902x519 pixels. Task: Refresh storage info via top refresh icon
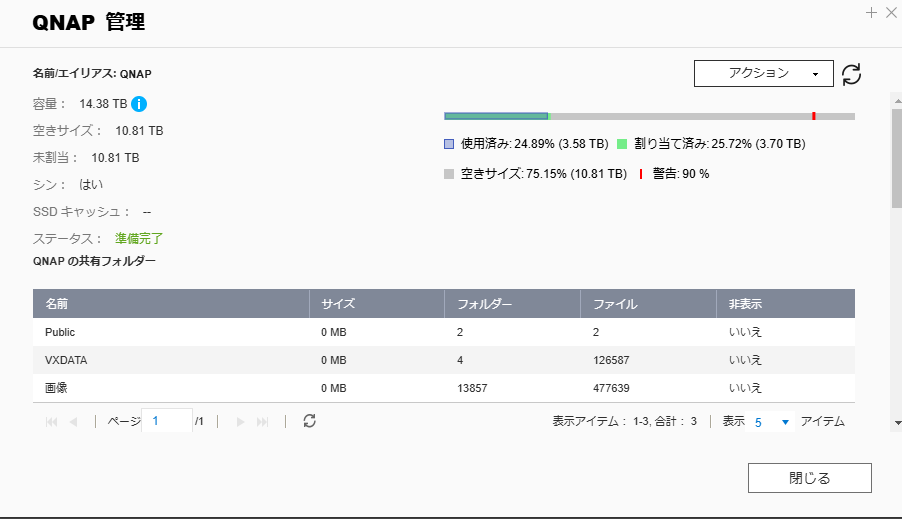pos(851,74)
